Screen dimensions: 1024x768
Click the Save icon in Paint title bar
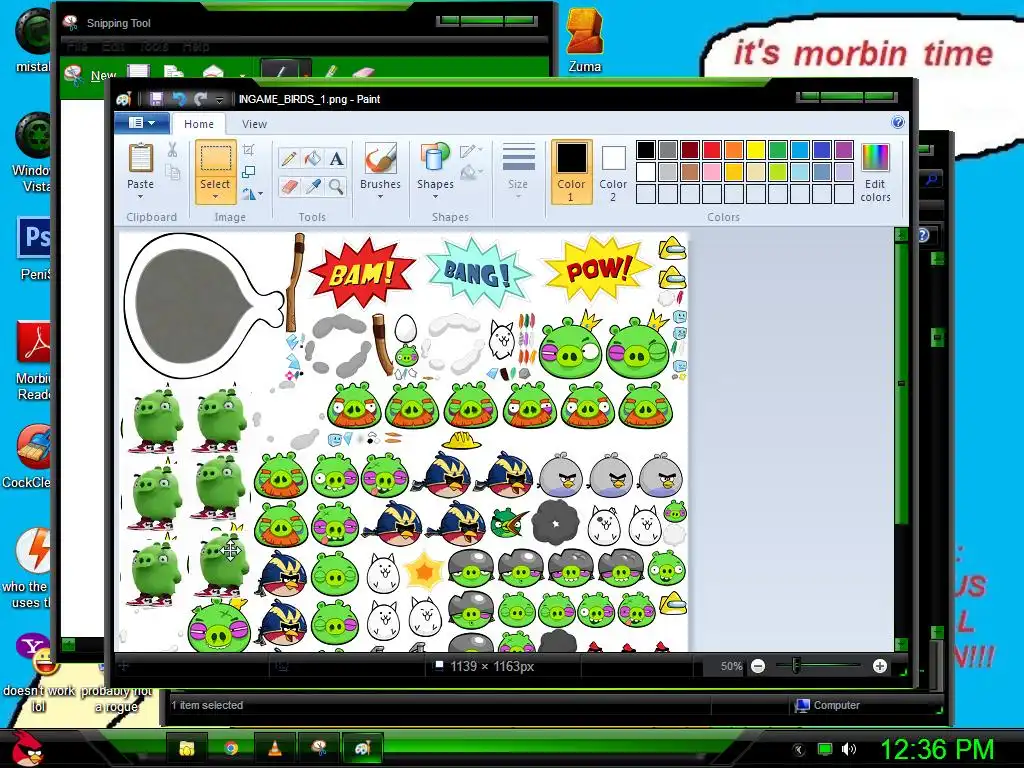click(156, 99)
